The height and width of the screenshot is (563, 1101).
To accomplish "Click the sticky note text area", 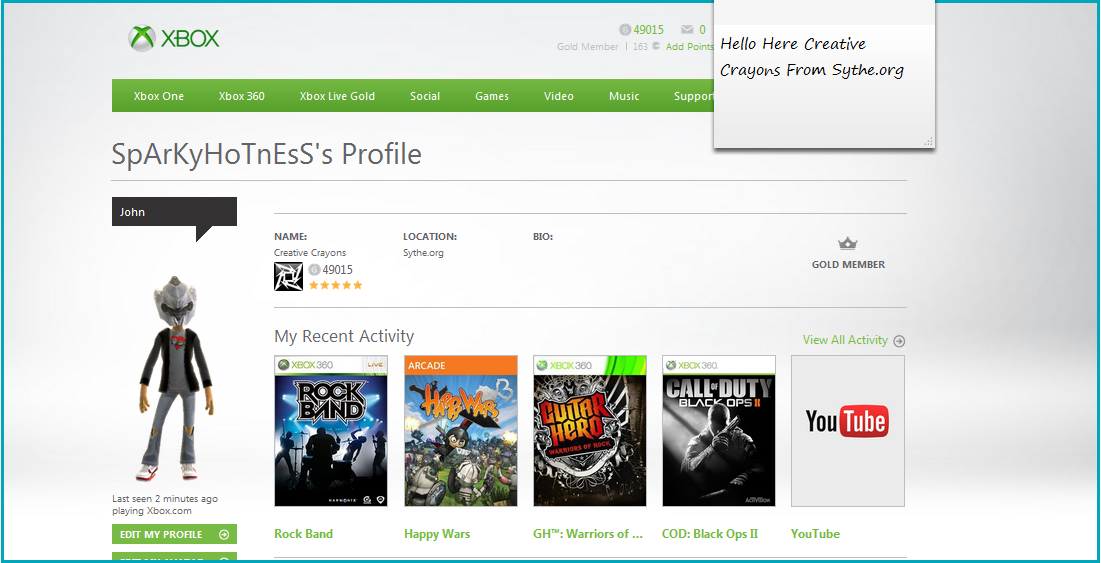I will coord(824,84).
